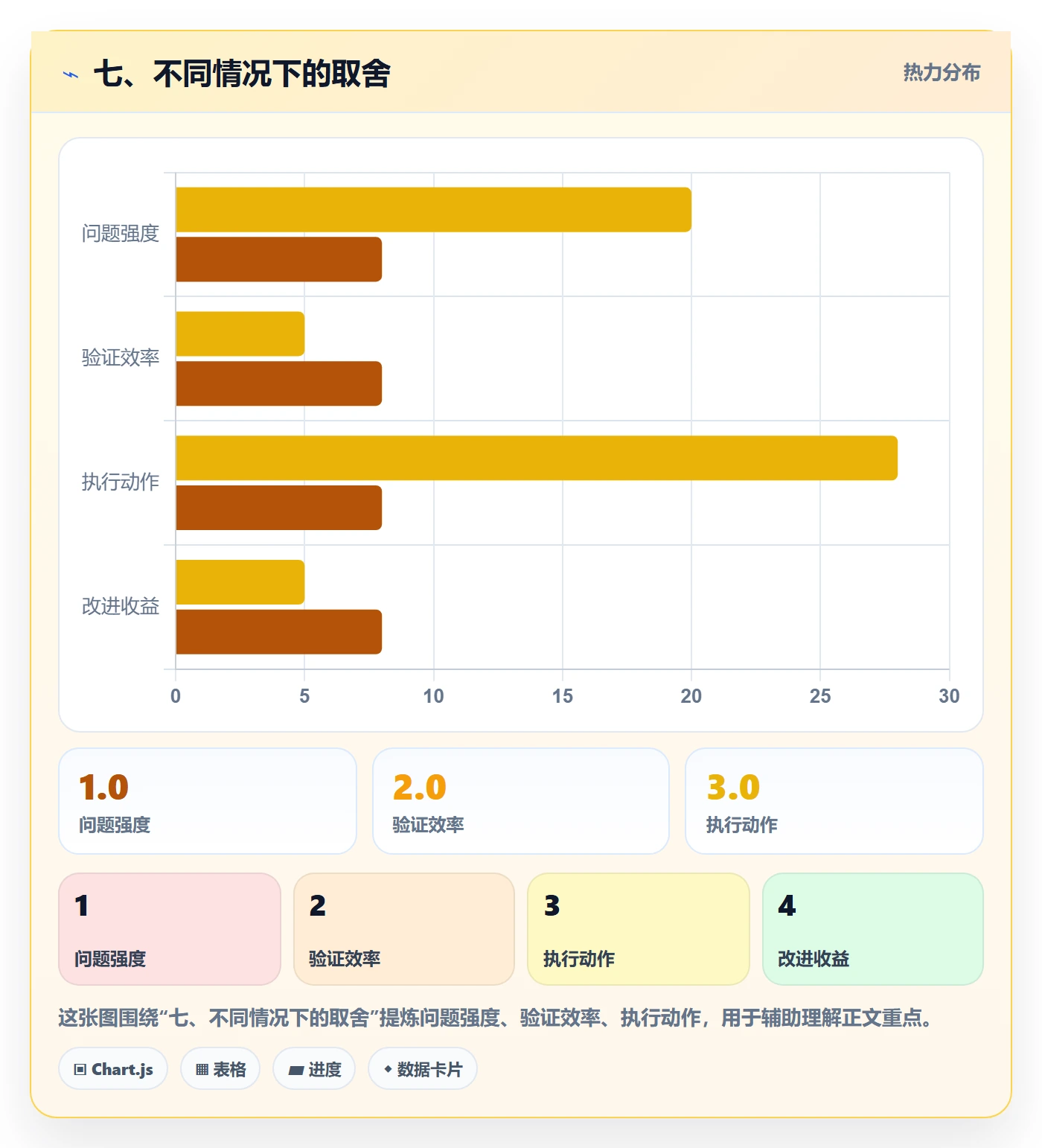Image resolution: width=1042 pixels, height=1148 pixels.
Task: Click the x-axis tick label 5
Action: pyautogui.click(x=304, y=696)
